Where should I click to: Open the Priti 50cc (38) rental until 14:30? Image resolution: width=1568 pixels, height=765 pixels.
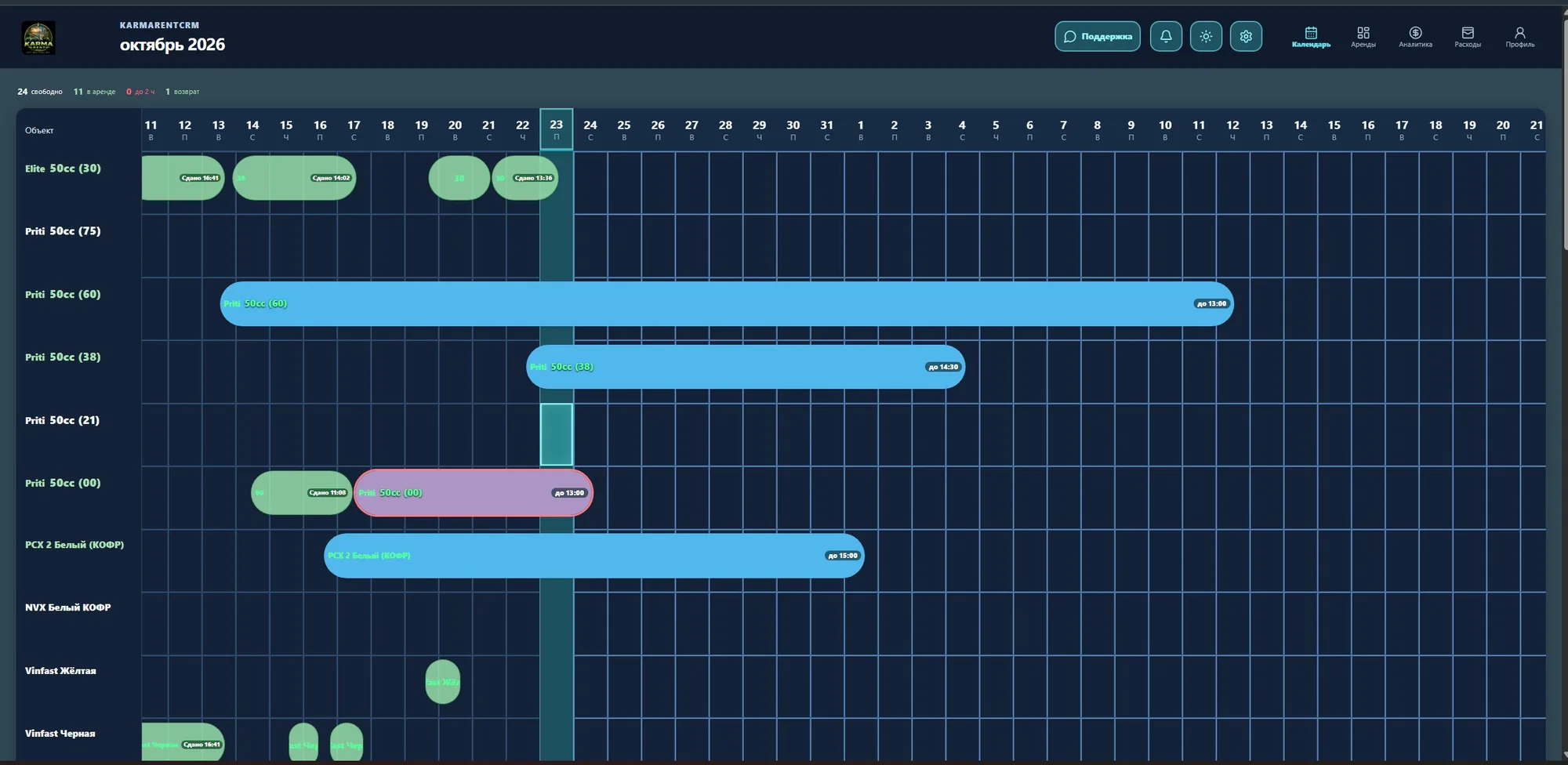(x=746, y=367)
